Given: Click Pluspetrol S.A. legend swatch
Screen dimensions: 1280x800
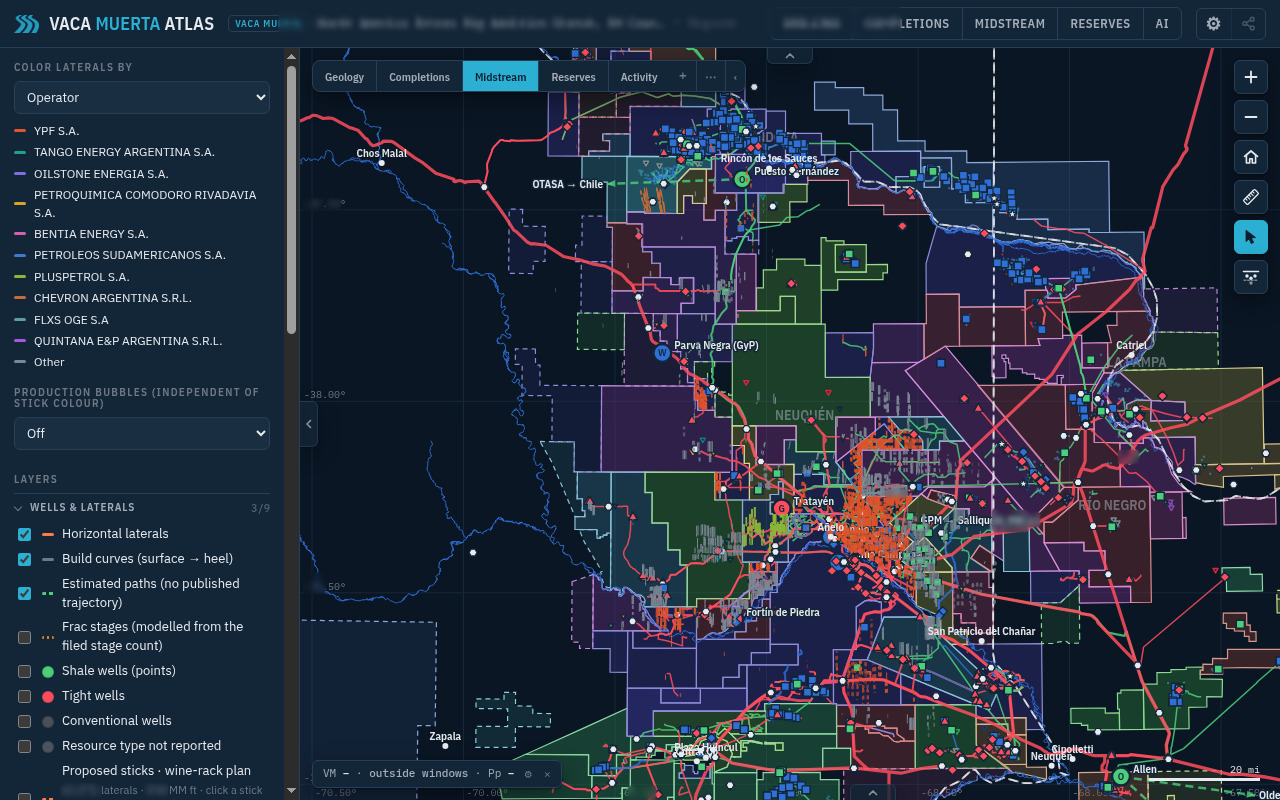Looking at the screenshot, I should click(20, 277).
